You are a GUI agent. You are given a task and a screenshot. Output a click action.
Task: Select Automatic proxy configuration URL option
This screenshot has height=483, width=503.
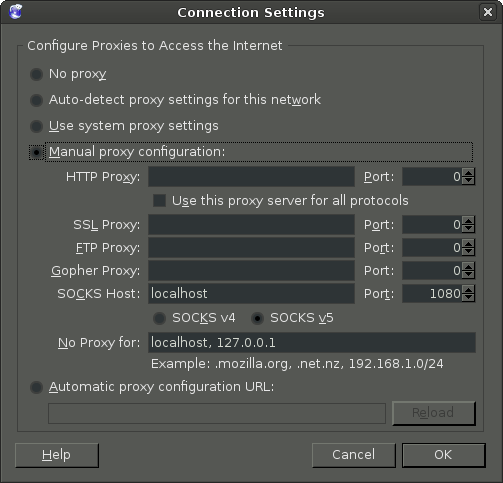click(x=36, y=387)
